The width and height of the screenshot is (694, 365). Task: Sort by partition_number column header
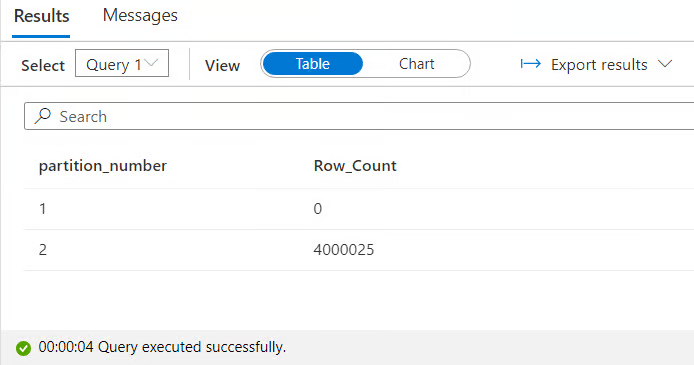click(x=103, y=166)
